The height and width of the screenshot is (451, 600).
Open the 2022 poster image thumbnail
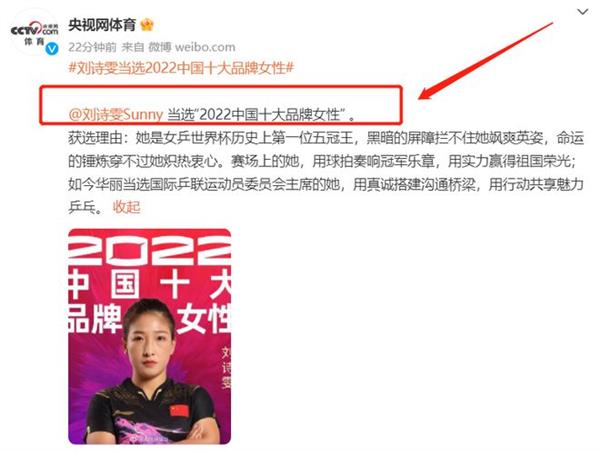[150, 336]
